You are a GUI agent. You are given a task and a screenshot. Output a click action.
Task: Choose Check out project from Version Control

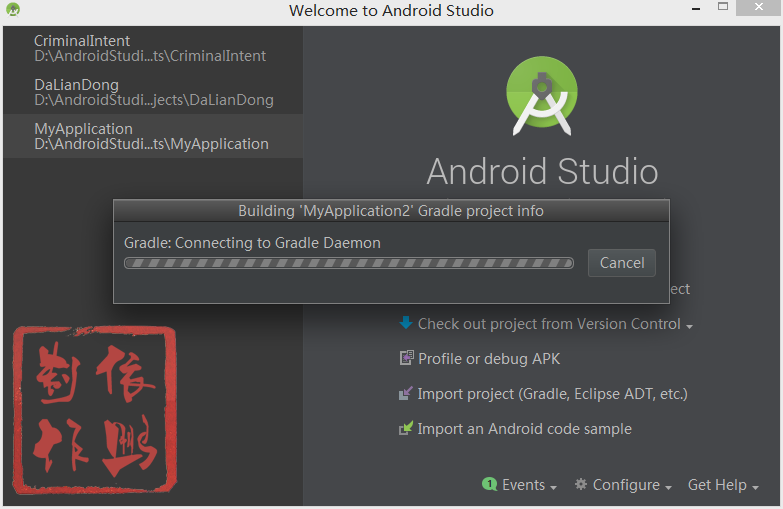549,324
